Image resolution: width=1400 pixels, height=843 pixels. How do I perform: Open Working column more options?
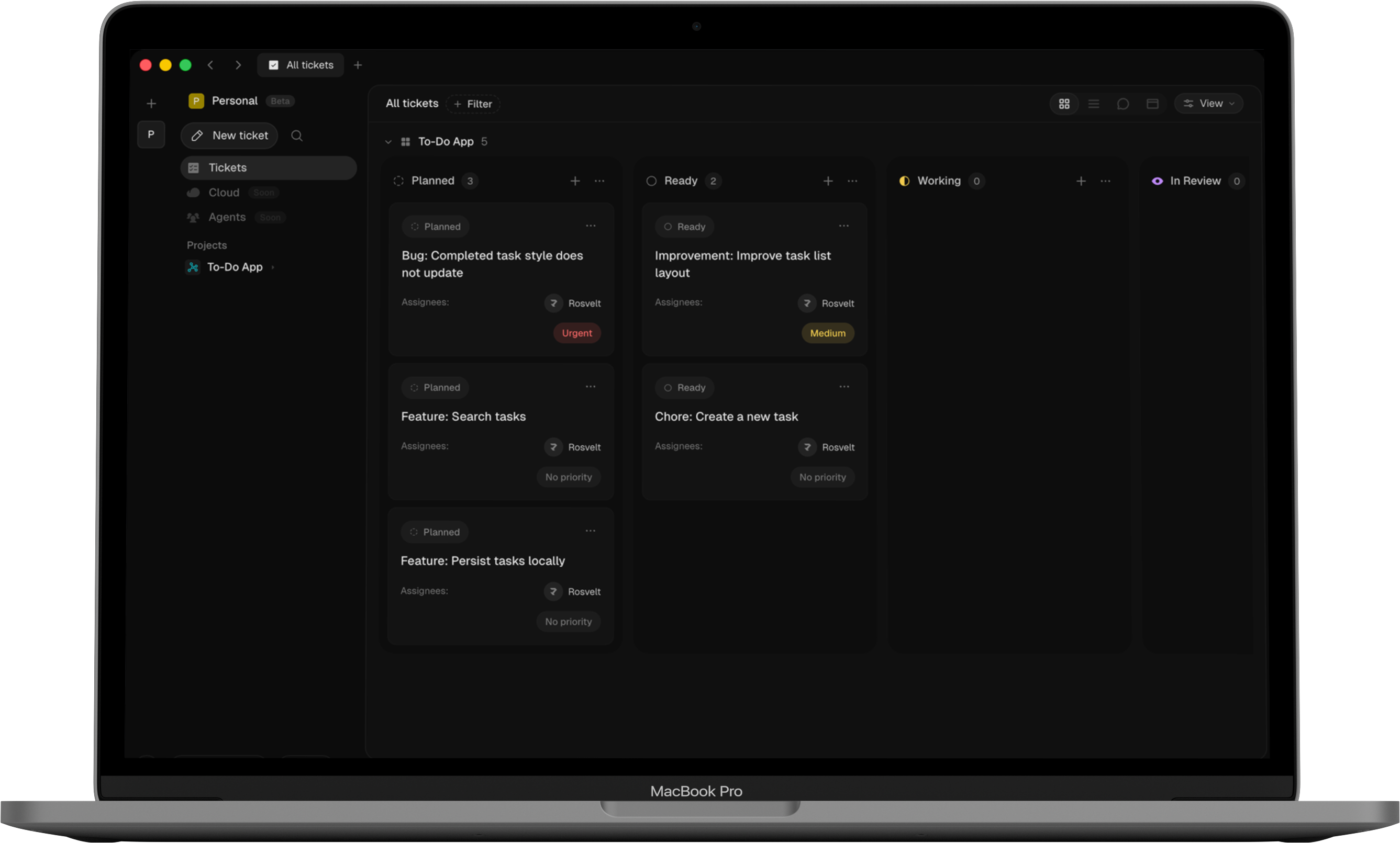coord(1106,181)
